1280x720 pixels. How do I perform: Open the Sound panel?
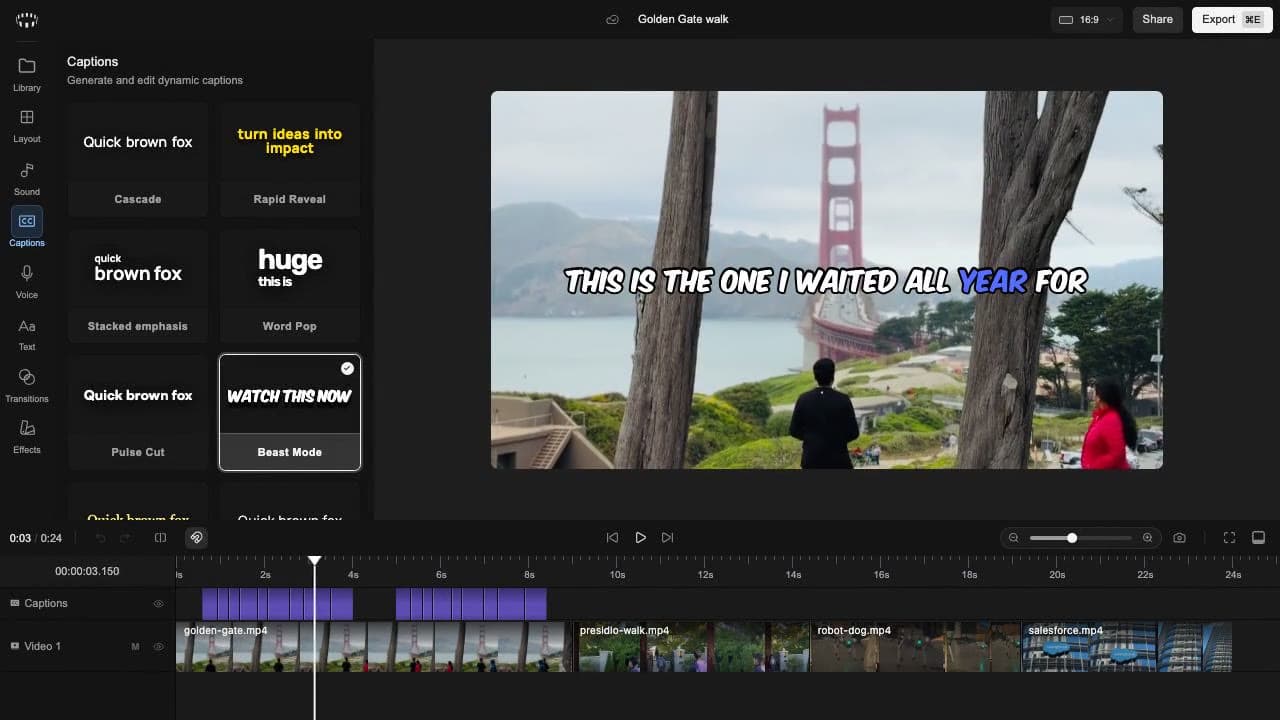tap(27, 178)
